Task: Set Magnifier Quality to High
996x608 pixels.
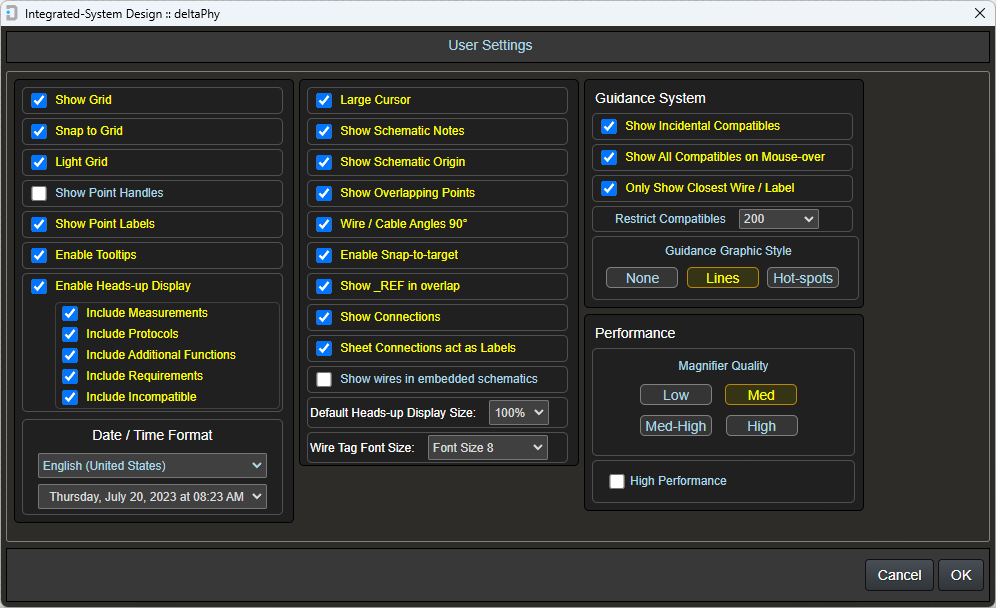Action: click(x=761, y=425)
